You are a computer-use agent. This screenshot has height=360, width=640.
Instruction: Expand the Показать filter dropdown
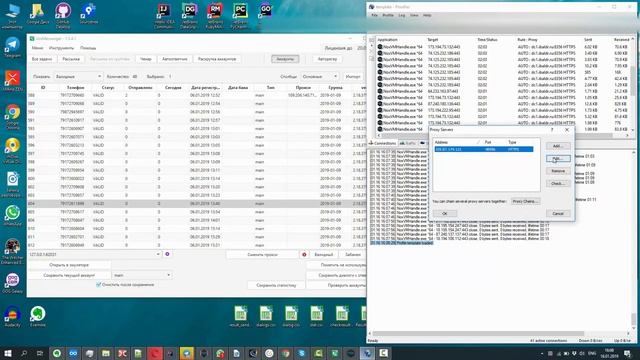(78, 76)
